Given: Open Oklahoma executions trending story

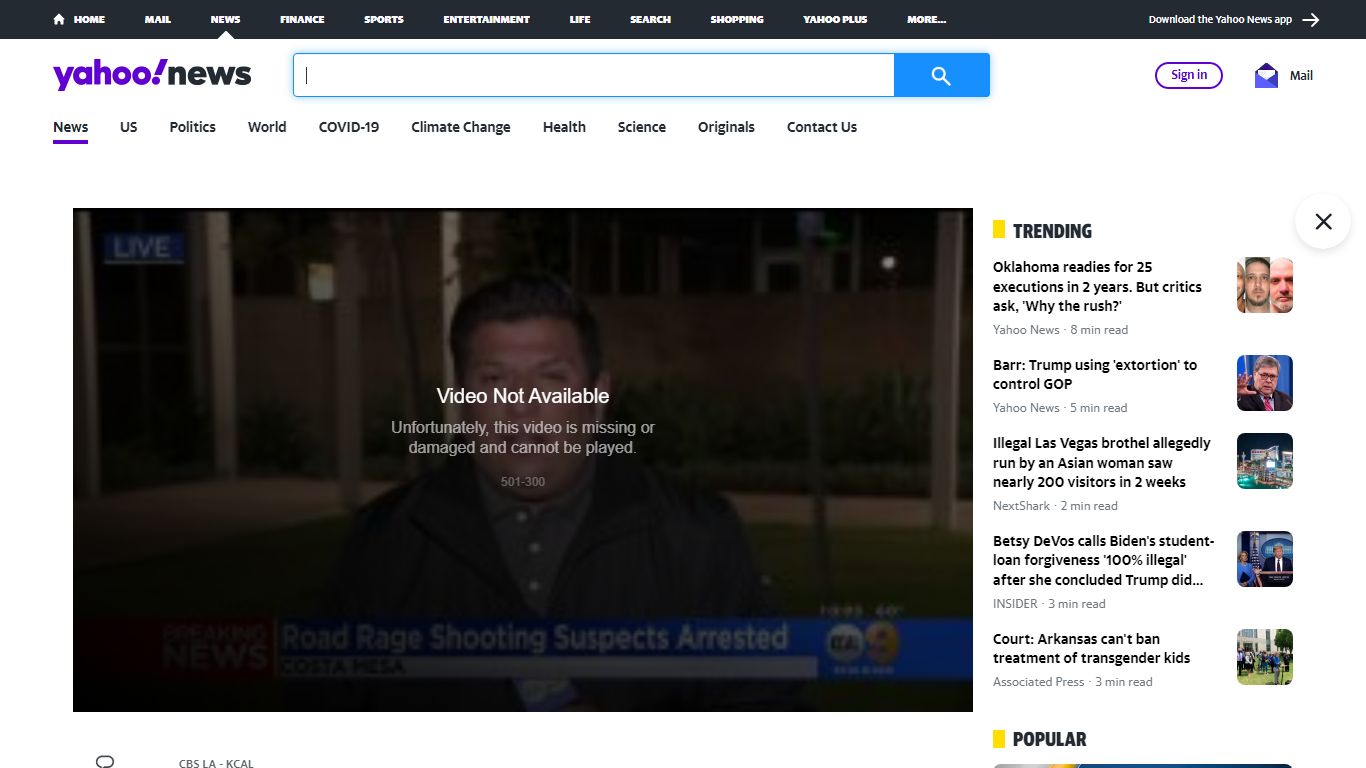Looking at the screenshot, I should click(1097, 287).
